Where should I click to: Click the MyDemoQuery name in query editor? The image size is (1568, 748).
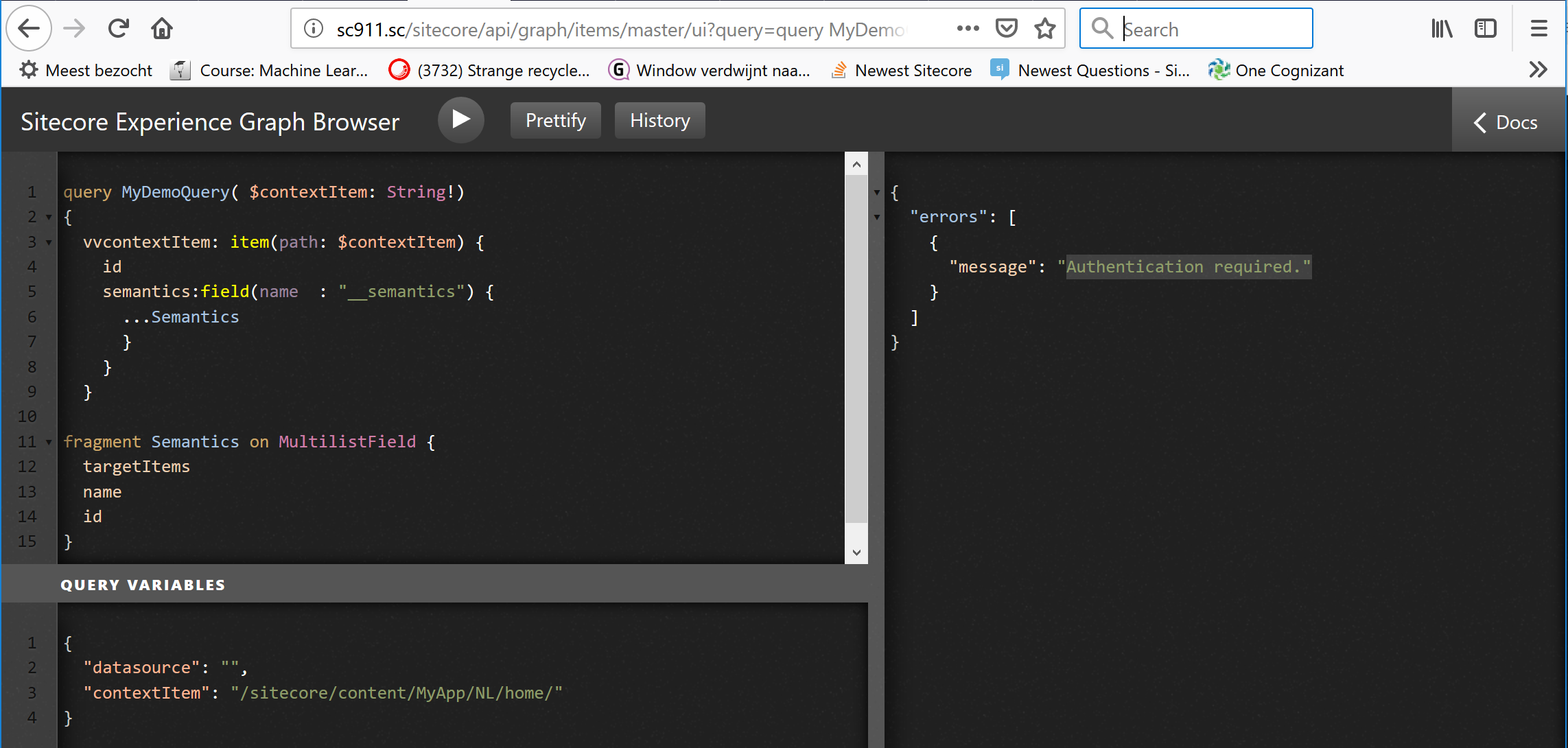(x=175, y=192)
